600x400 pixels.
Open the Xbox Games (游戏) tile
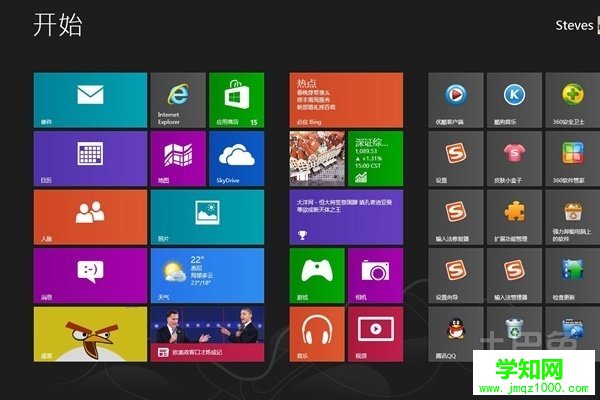317,276
